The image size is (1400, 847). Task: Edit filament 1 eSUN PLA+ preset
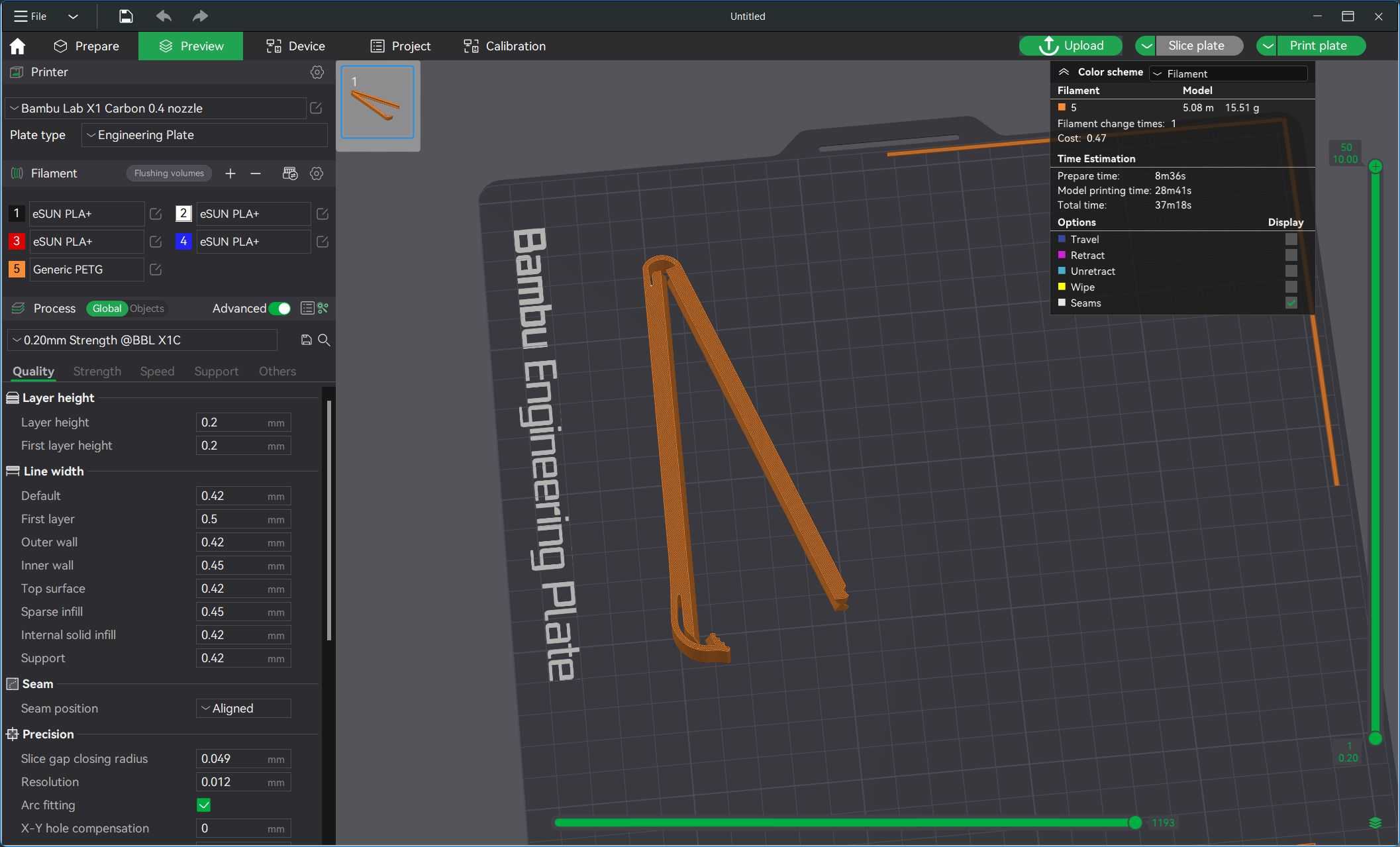pos(156,214)
